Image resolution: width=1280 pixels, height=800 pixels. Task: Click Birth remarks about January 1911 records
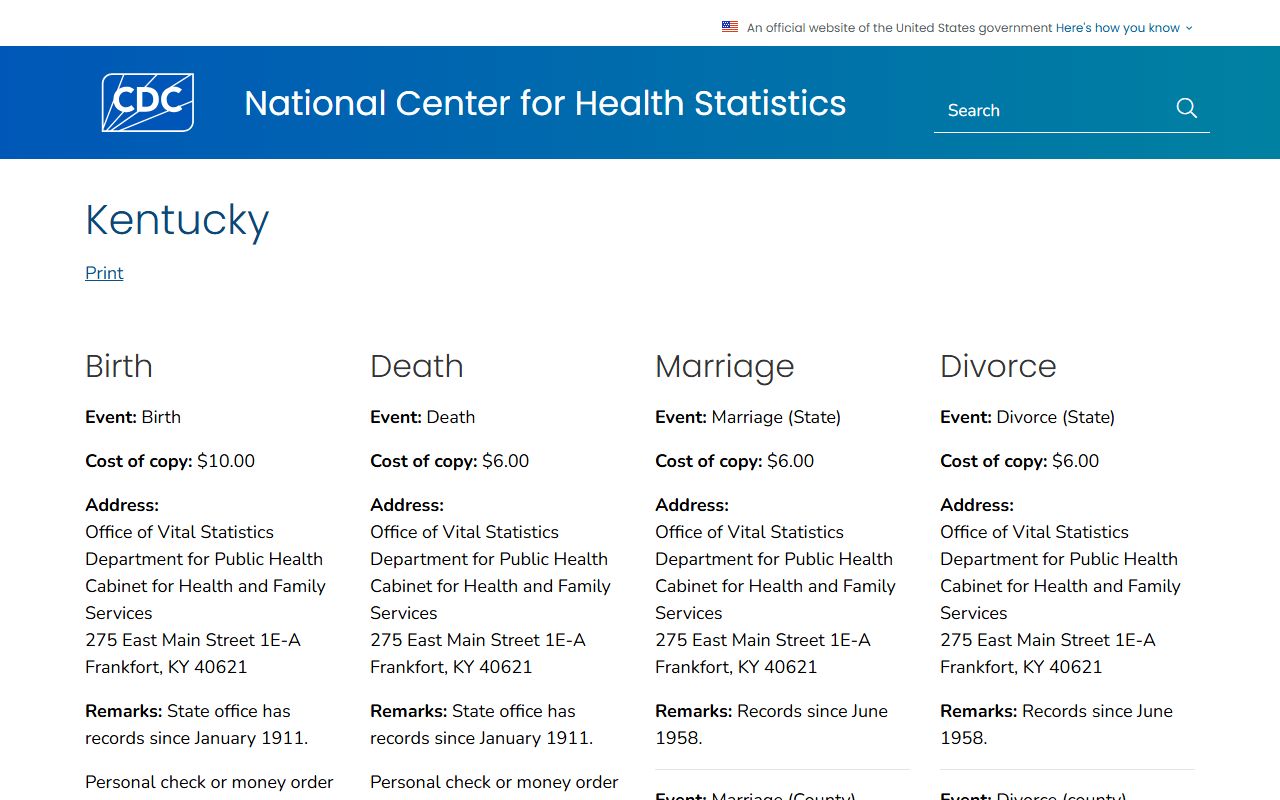197,725
